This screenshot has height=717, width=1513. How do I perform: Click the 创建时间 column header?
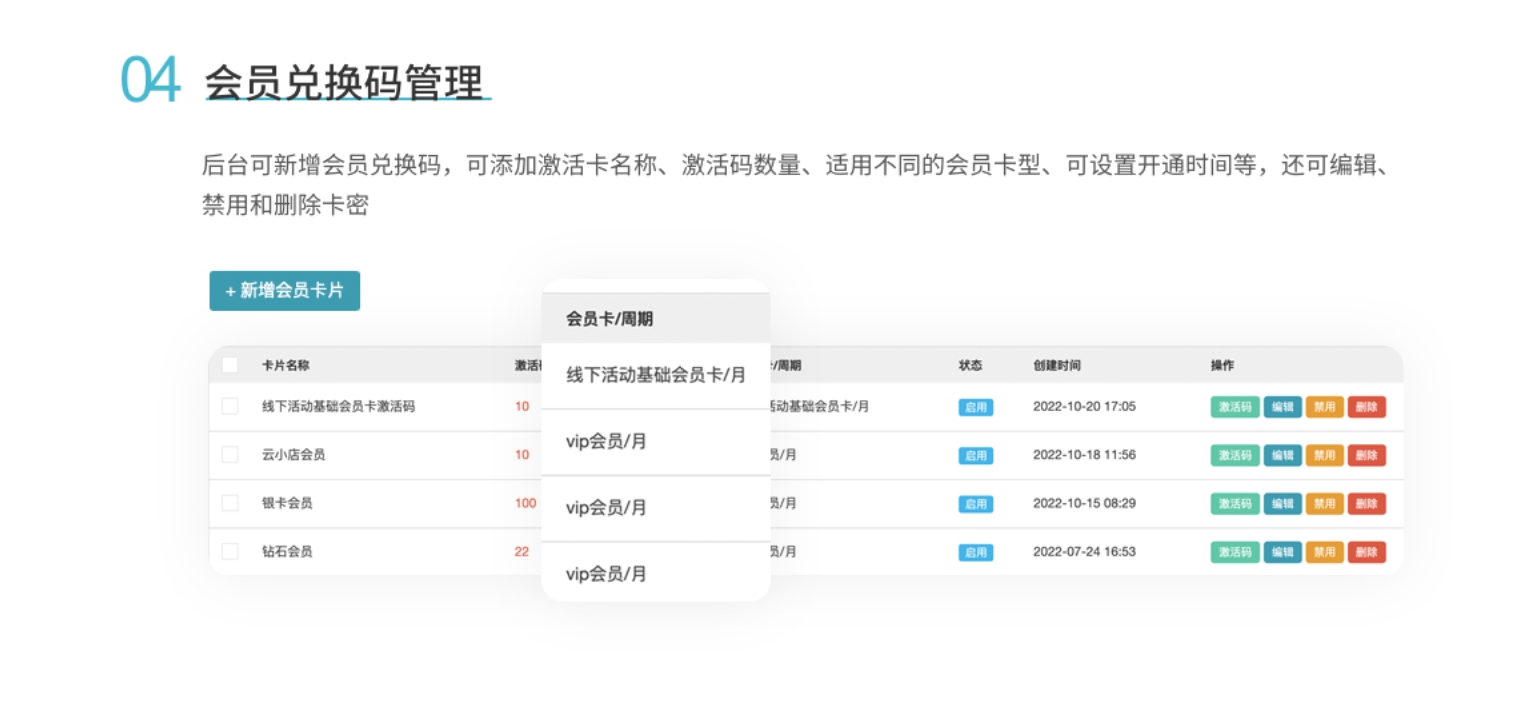pos(1056,366)
